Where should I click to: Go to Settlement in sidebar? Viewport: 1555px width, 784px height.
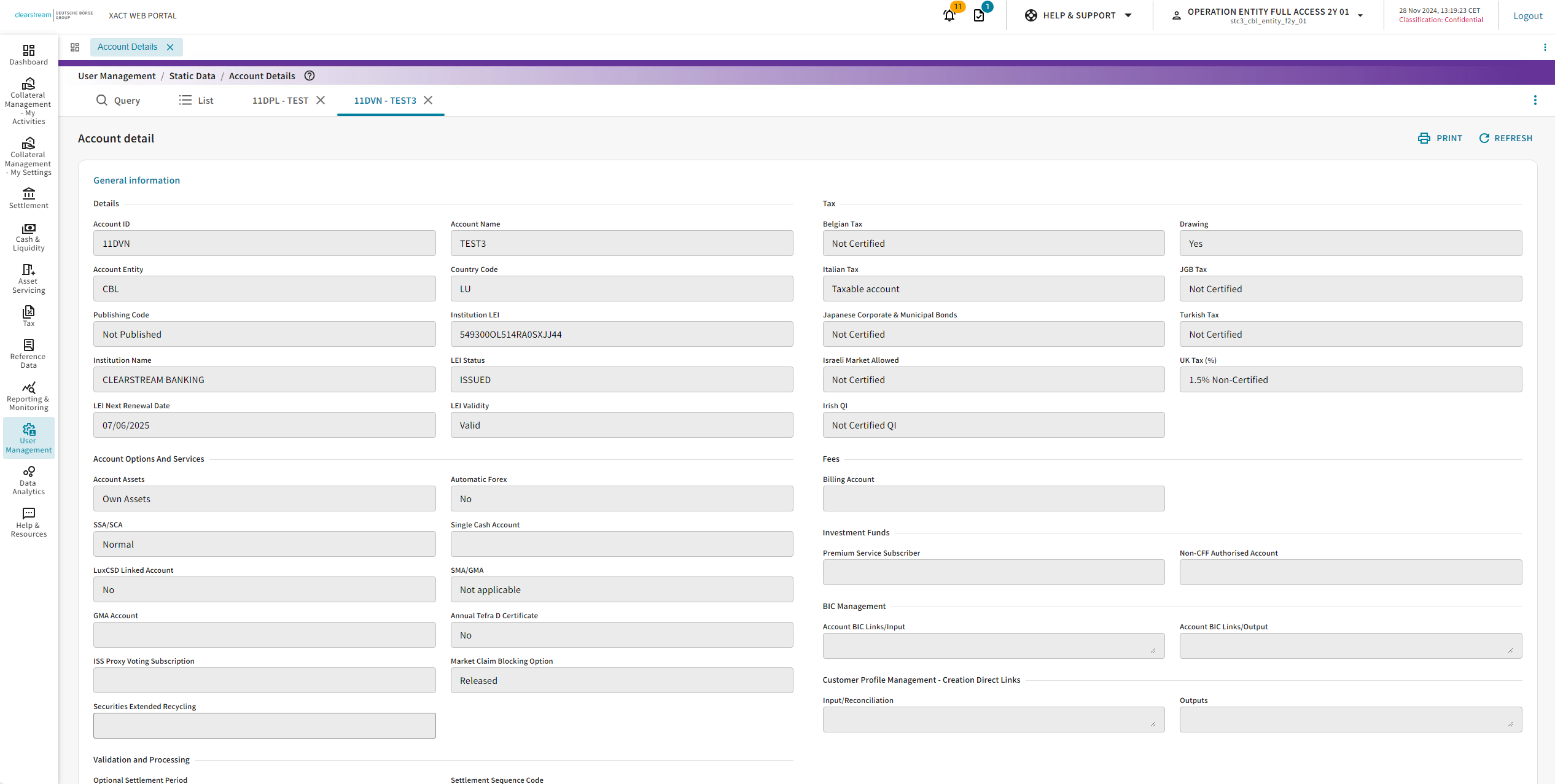pos(28,198)
